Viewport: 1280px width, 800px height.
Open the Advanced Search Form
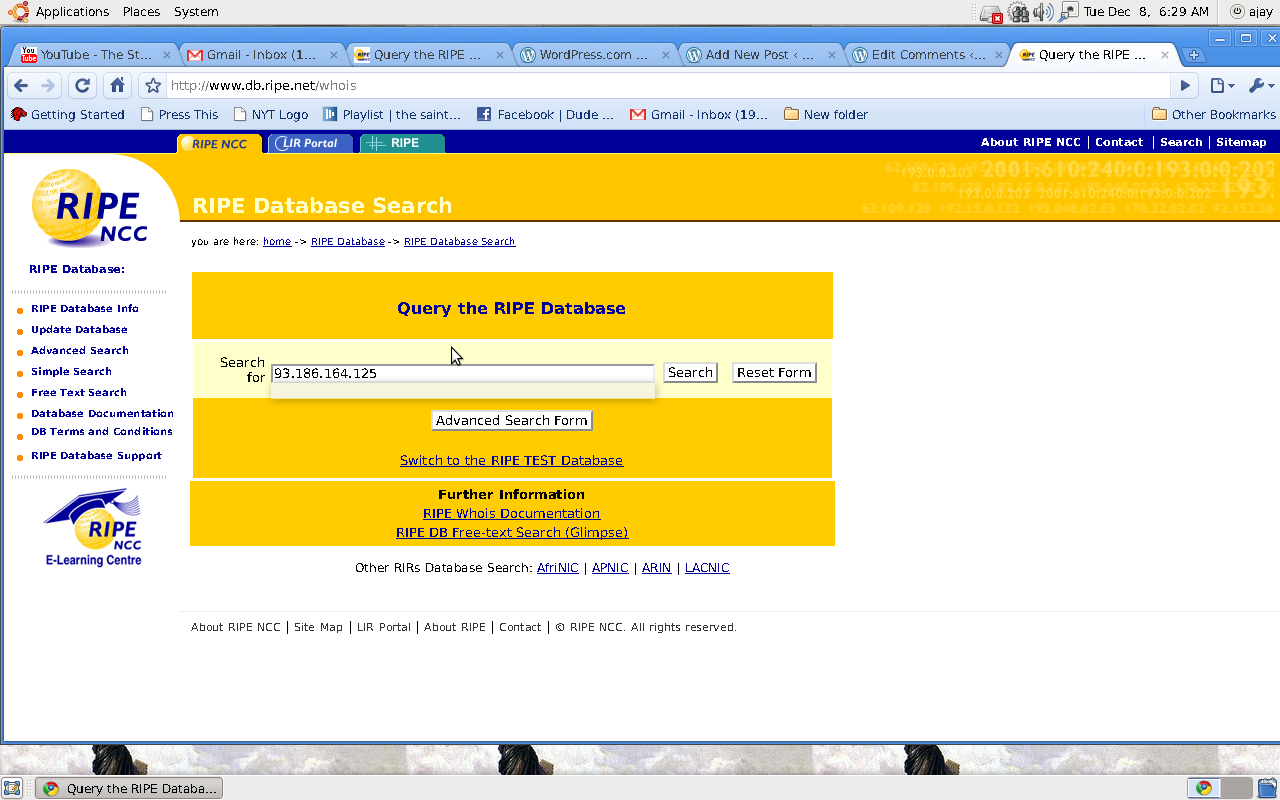coord(511,421)
